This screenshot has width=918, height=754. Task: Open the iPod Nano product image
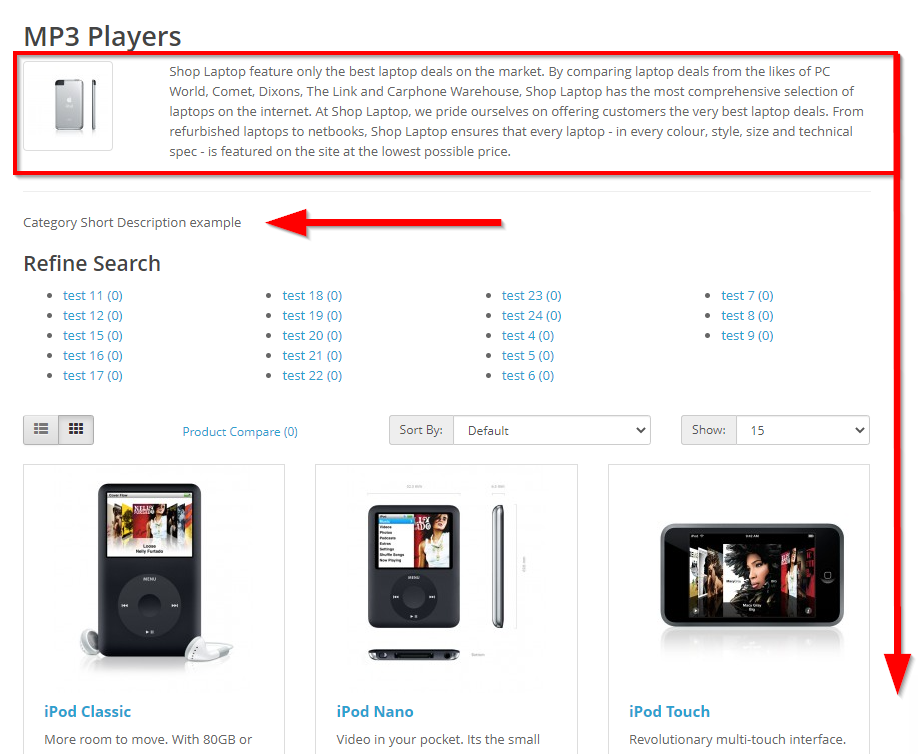coord(446,577)
